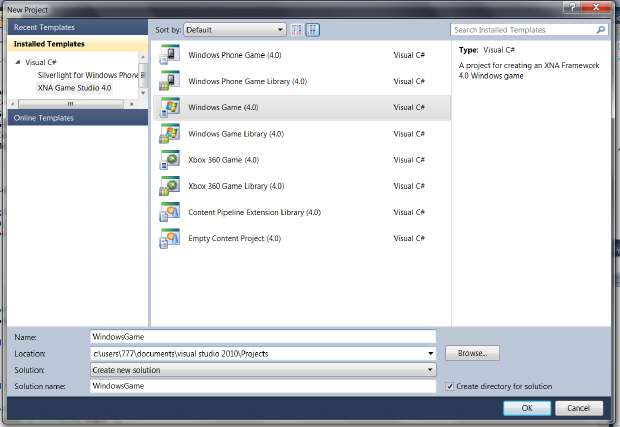Image resolution: width=620 pixels, height=427 pixels.
Task: Choose Content Pipeline Extension Library icon
Action: click(x=170, y=211)
